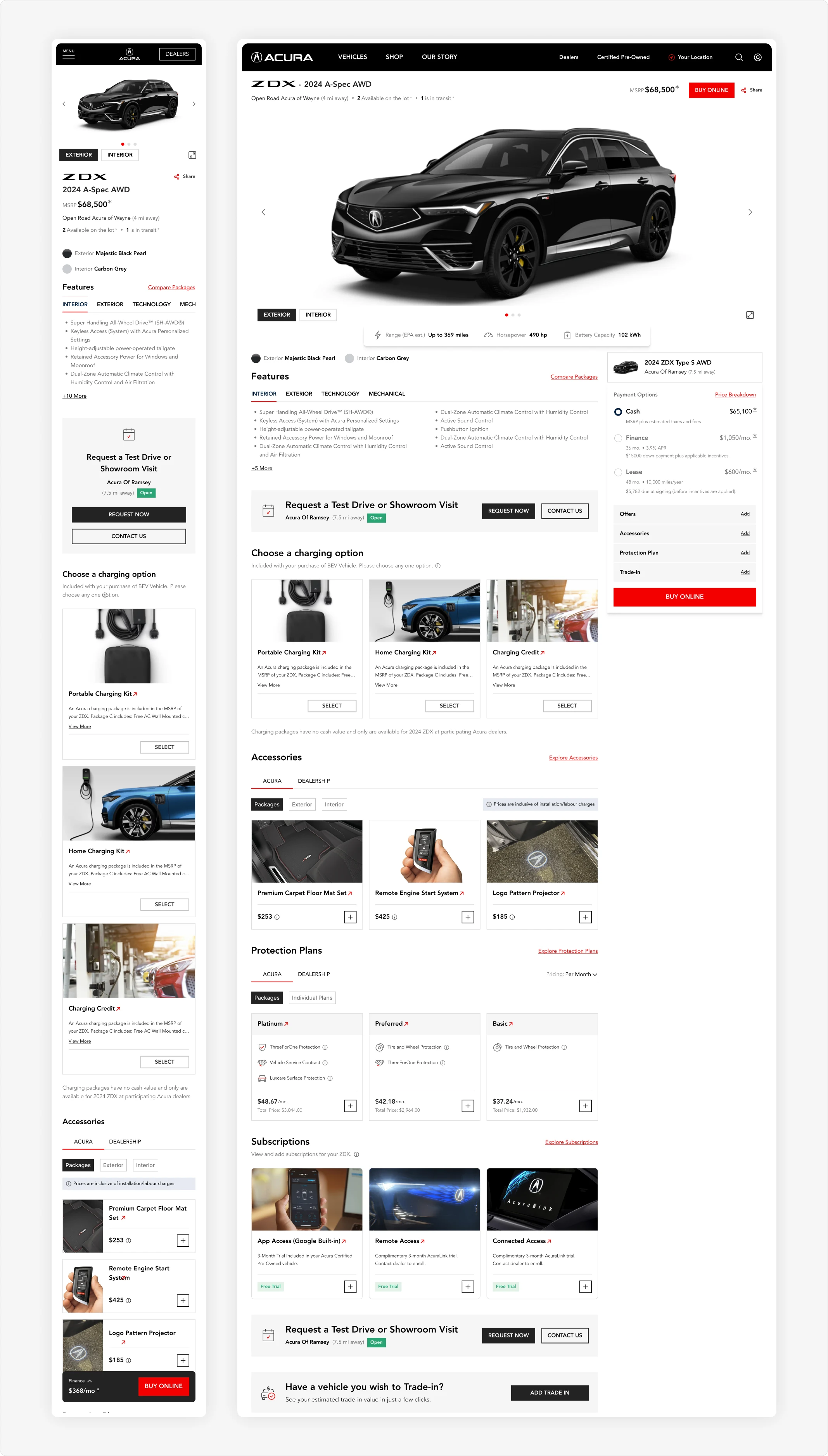
Task: Add Remote Engine Start System in desktop
Action: [467, 917]
